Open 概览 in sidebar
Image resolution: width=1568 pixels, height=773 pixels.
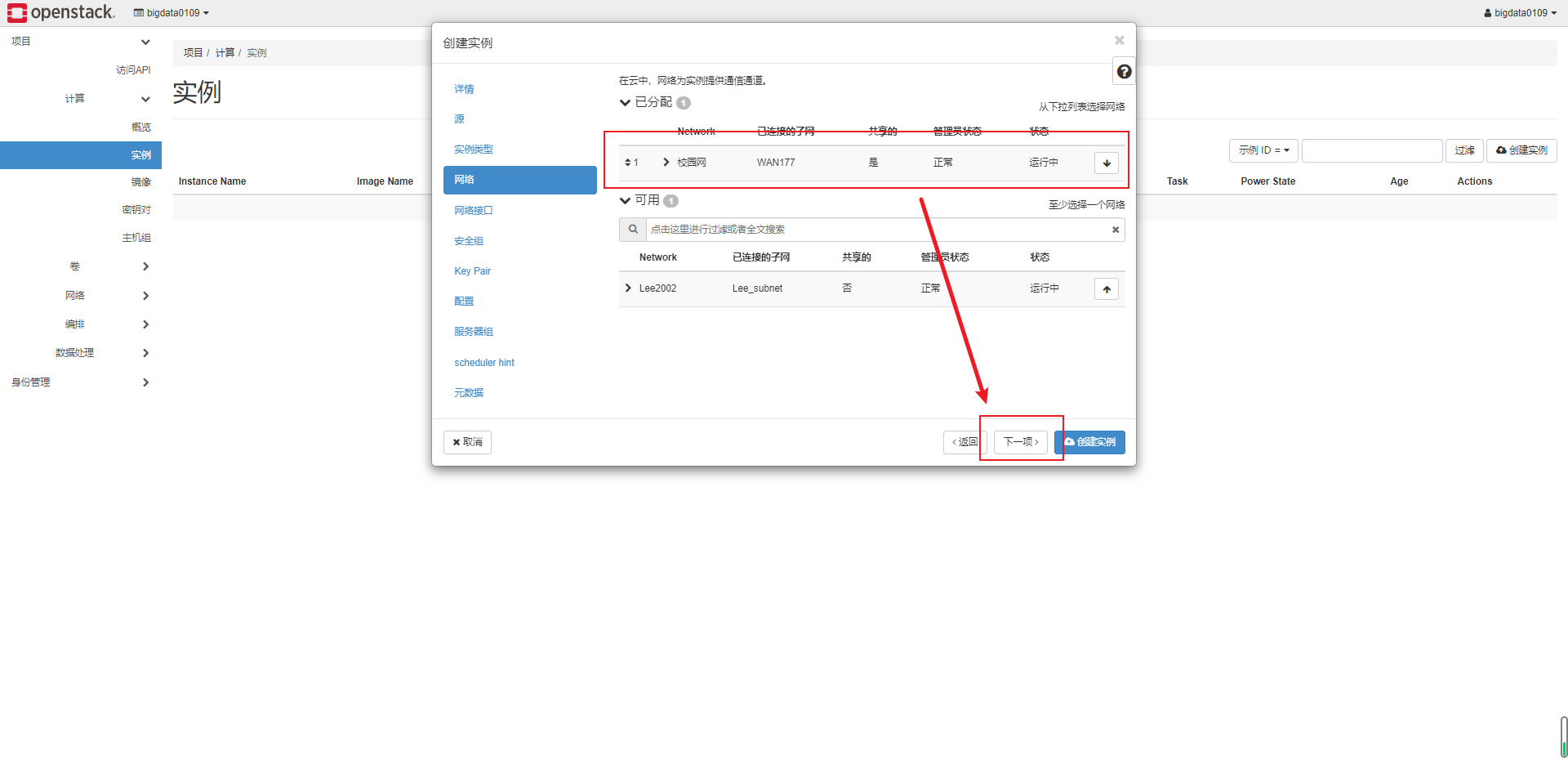pyautogui.click(x=141, y=127)
